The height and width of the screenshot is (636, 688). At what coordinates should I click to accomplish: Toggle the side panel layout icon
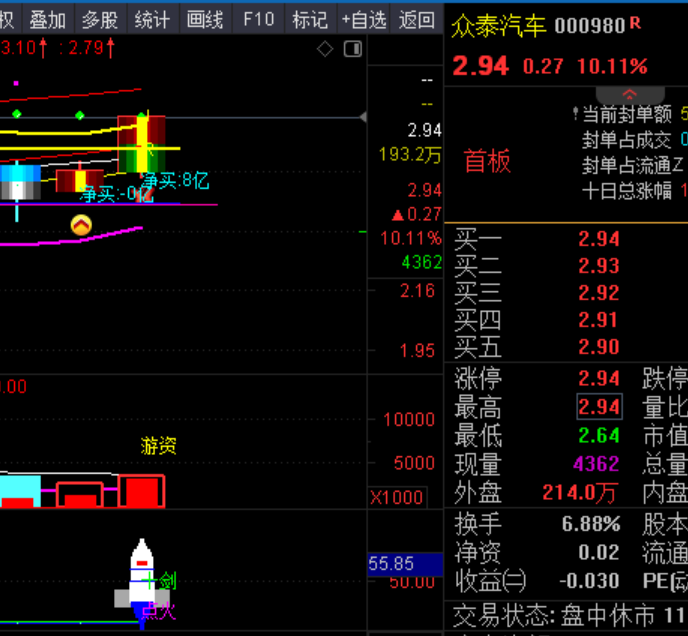point(353,49)
